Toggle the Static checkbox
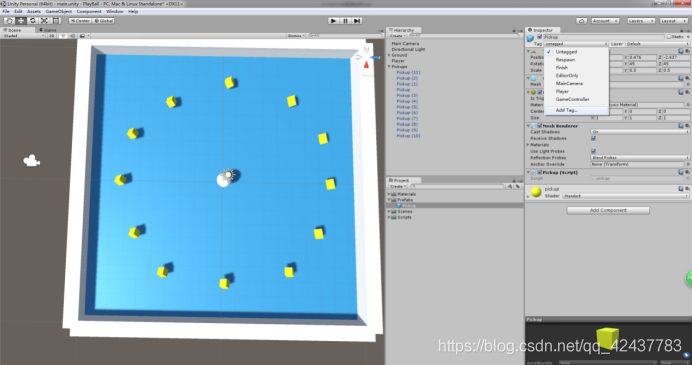The height and width of the screenshot is (365, 692). click(669, 37)
